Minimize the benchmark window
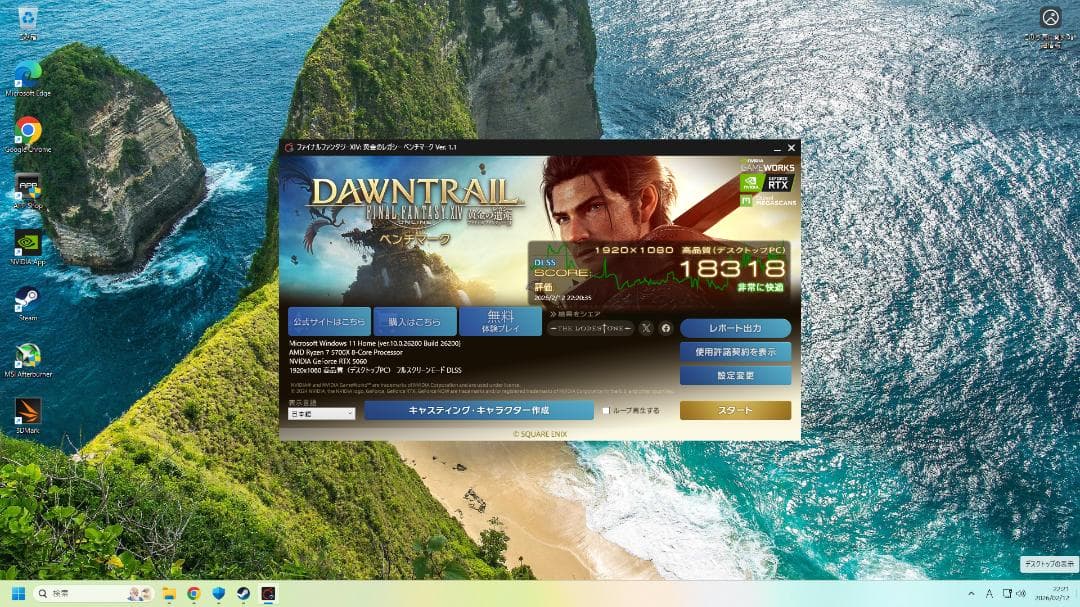The image size is (1080, 607). click(777, 147)
